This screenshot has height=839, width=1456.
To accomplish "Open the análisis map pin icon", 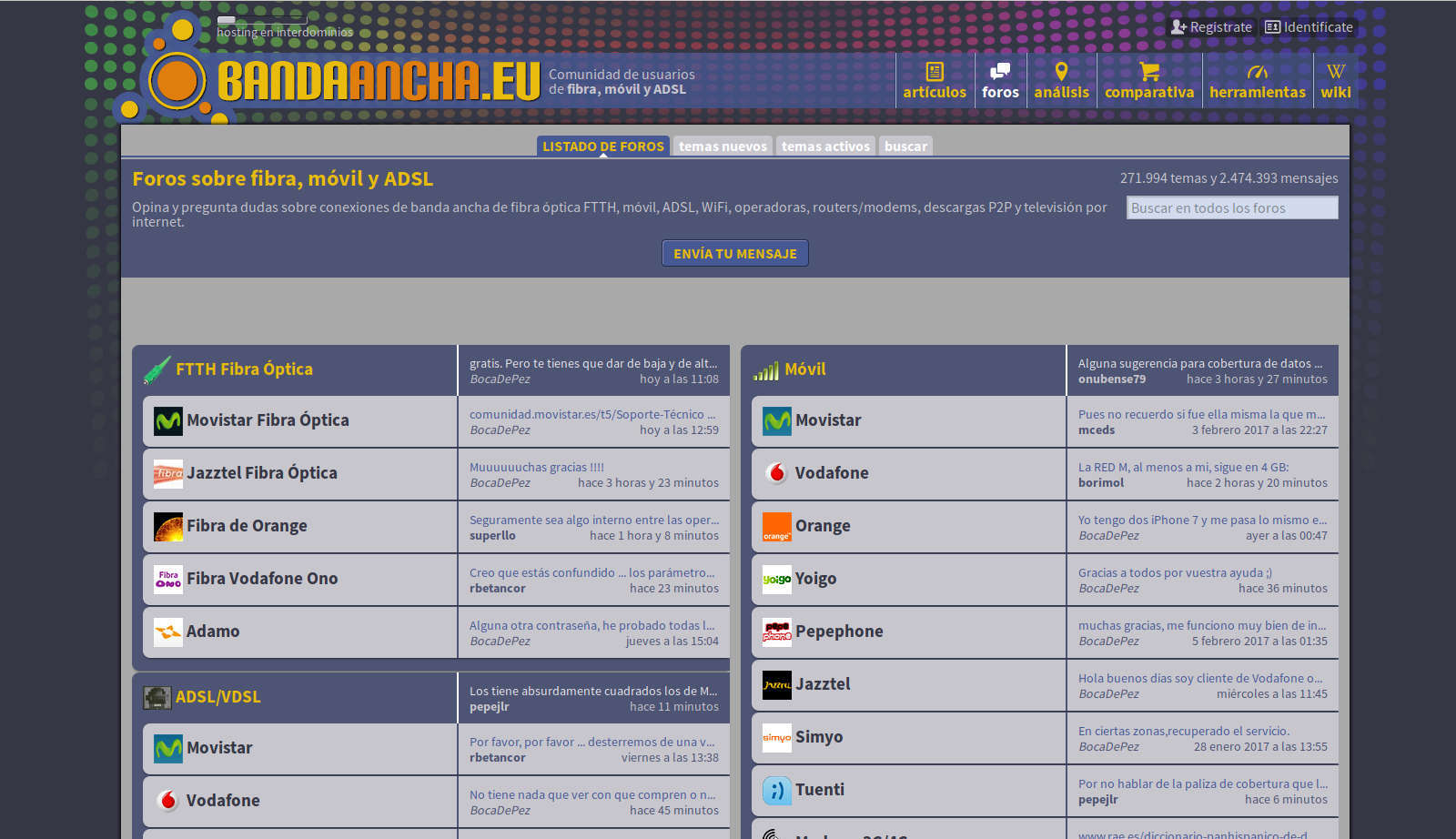I will pyautogui.click(x=1061, y=72).
